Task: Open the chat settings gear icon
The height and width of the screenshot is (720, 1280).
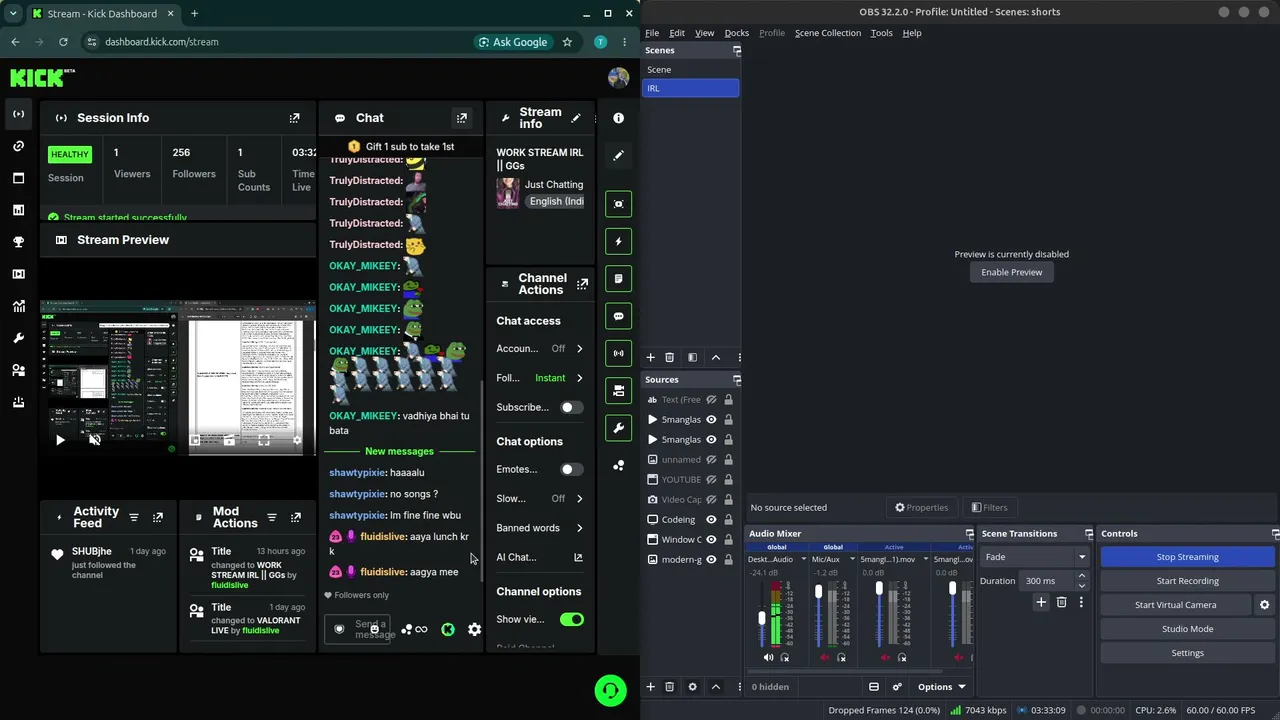Action: 474,629
